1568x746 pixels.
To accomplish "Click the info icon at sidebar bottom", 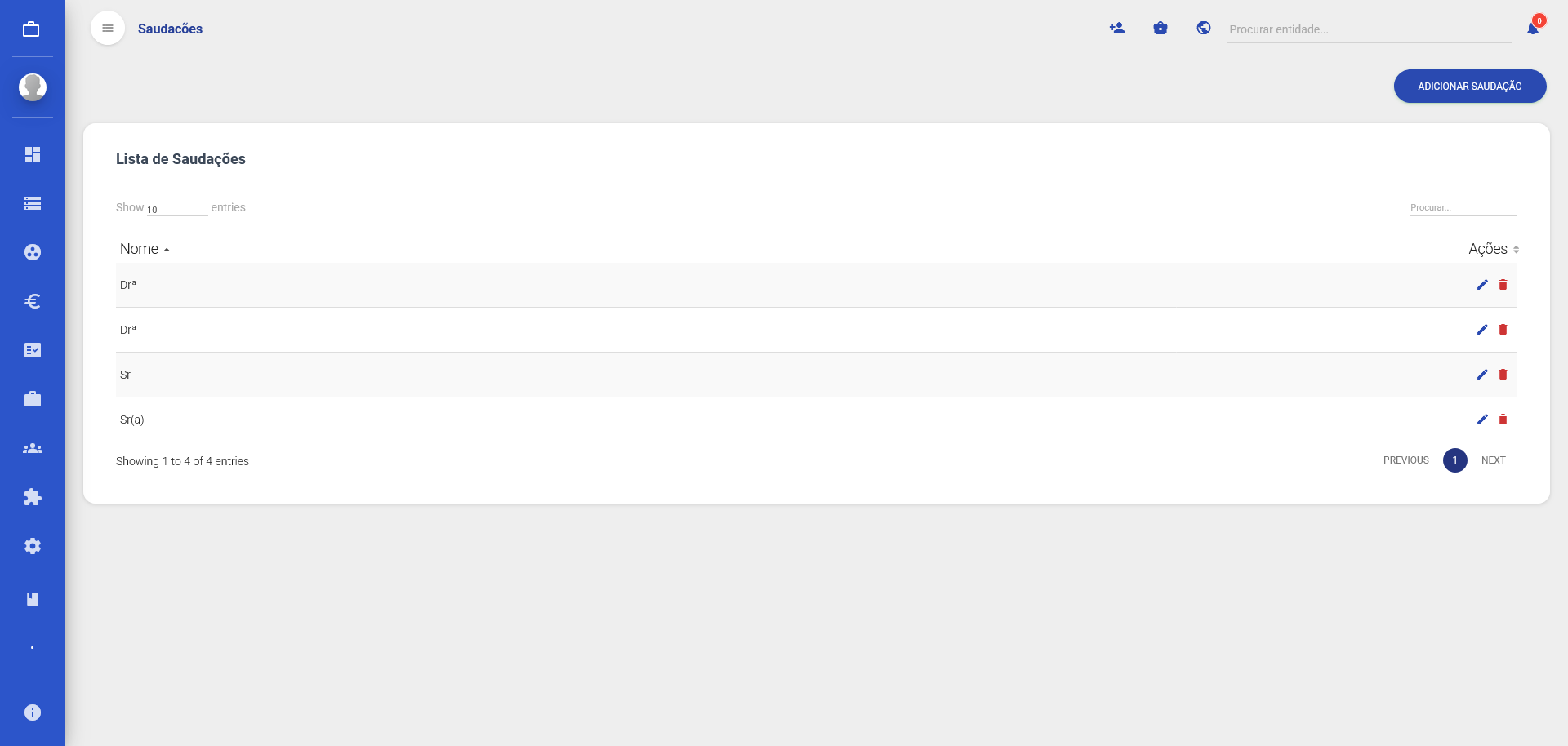I will [x=33, y=713].
